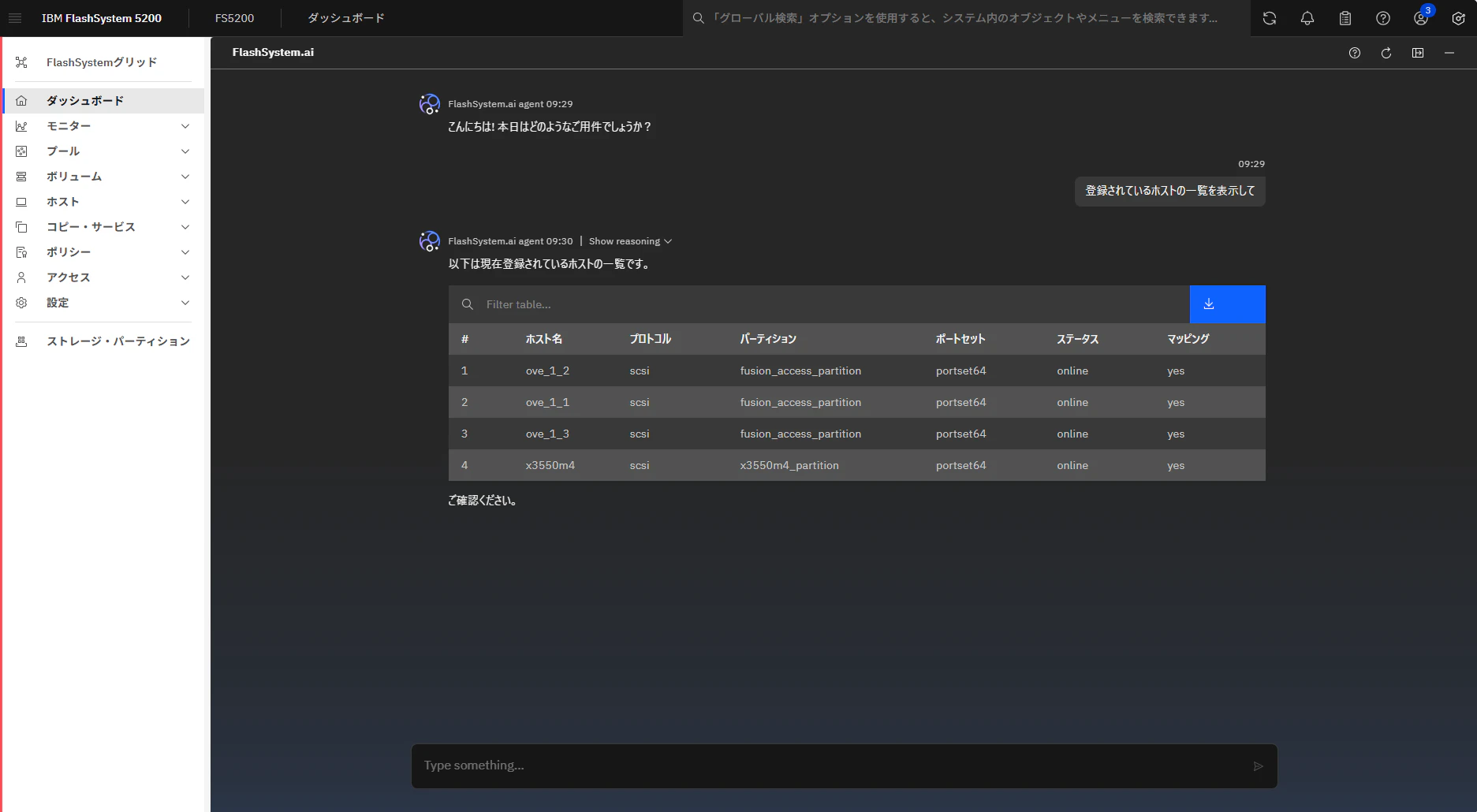Expand the プール menu chevron
The image size is (1477, 812).
185,151
